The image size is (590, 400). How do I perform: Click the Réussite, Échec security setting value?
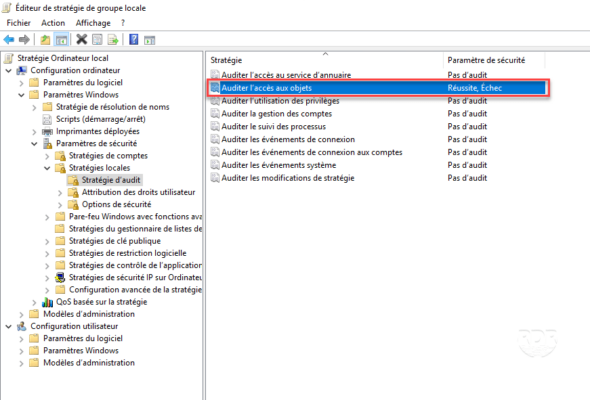click(474, 88)
